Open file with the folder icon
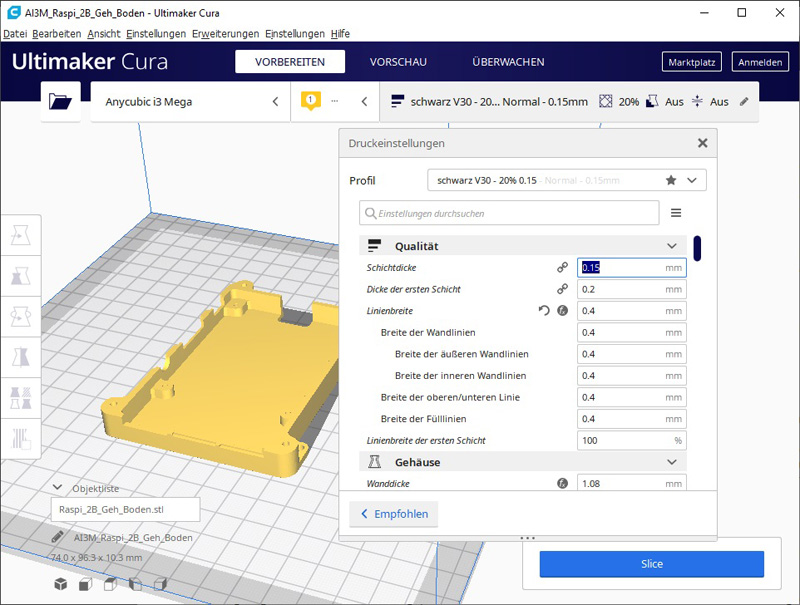Viewport: 800px width, 605px height. [60, 102]
